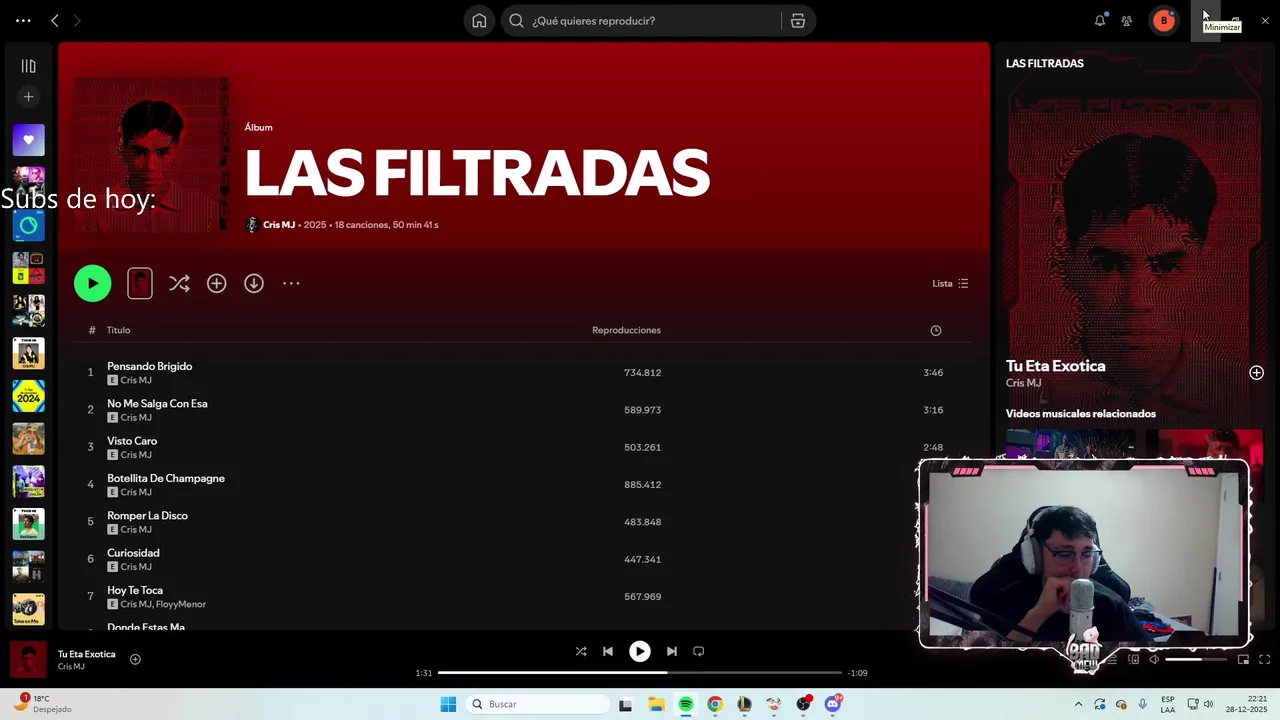This screenshot has width=1280, height=720.
Task: Click the center play button in player bar
Action: click(640, 651)
